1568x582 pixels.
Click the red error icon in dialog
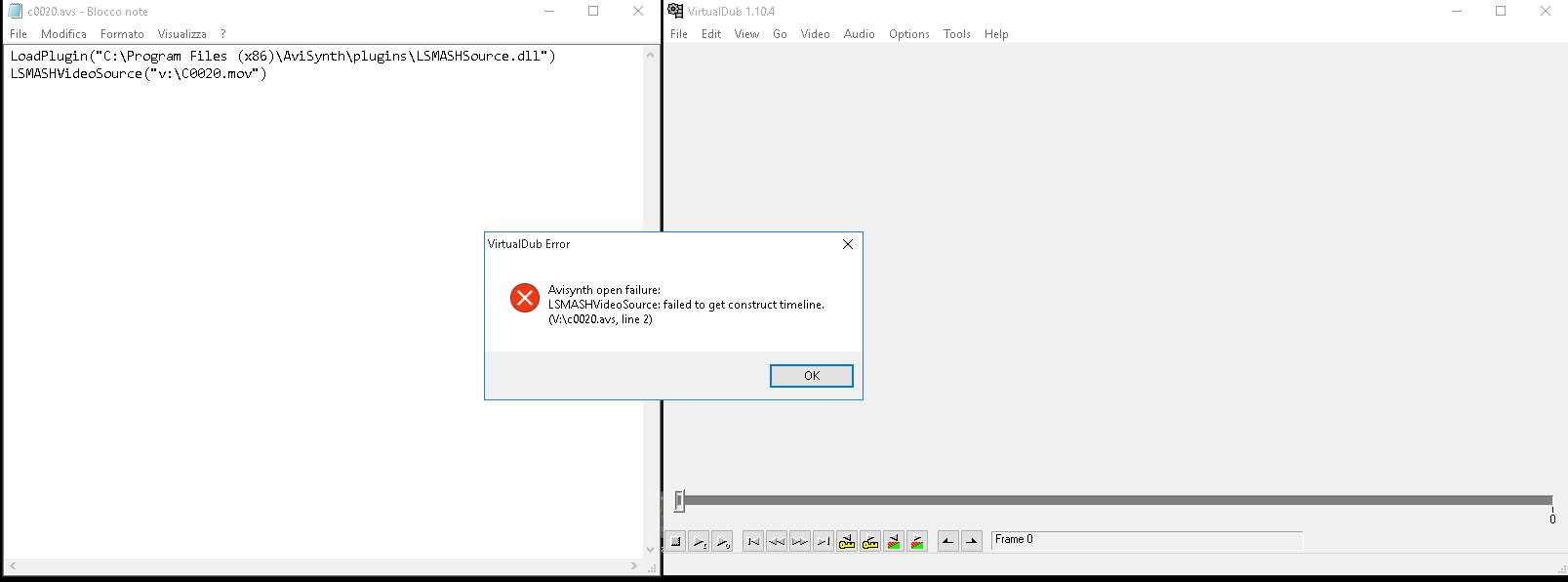pos(525,298)
